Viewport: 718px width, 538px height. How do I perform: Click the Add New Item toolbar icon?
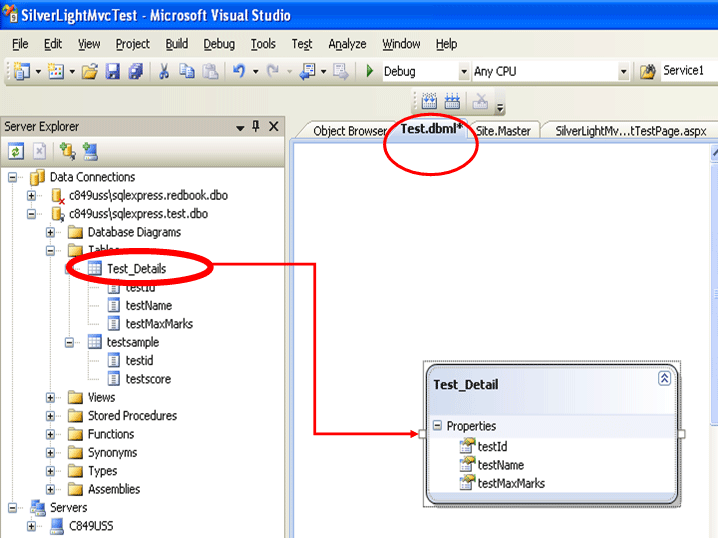point(56,71)
